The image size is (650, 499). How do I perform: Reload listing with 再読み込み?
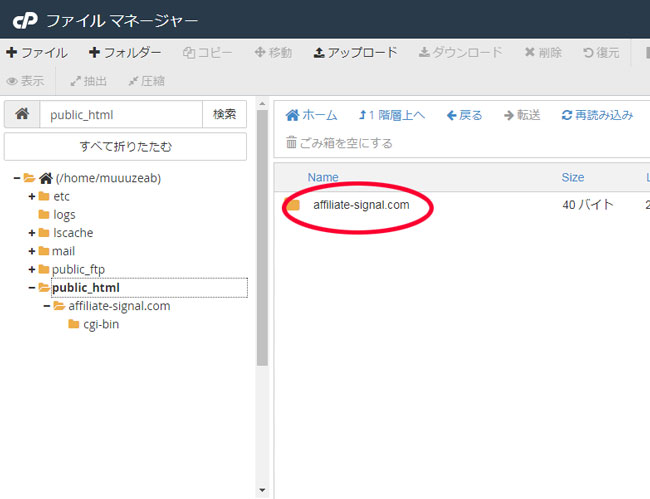pos(597,115)
